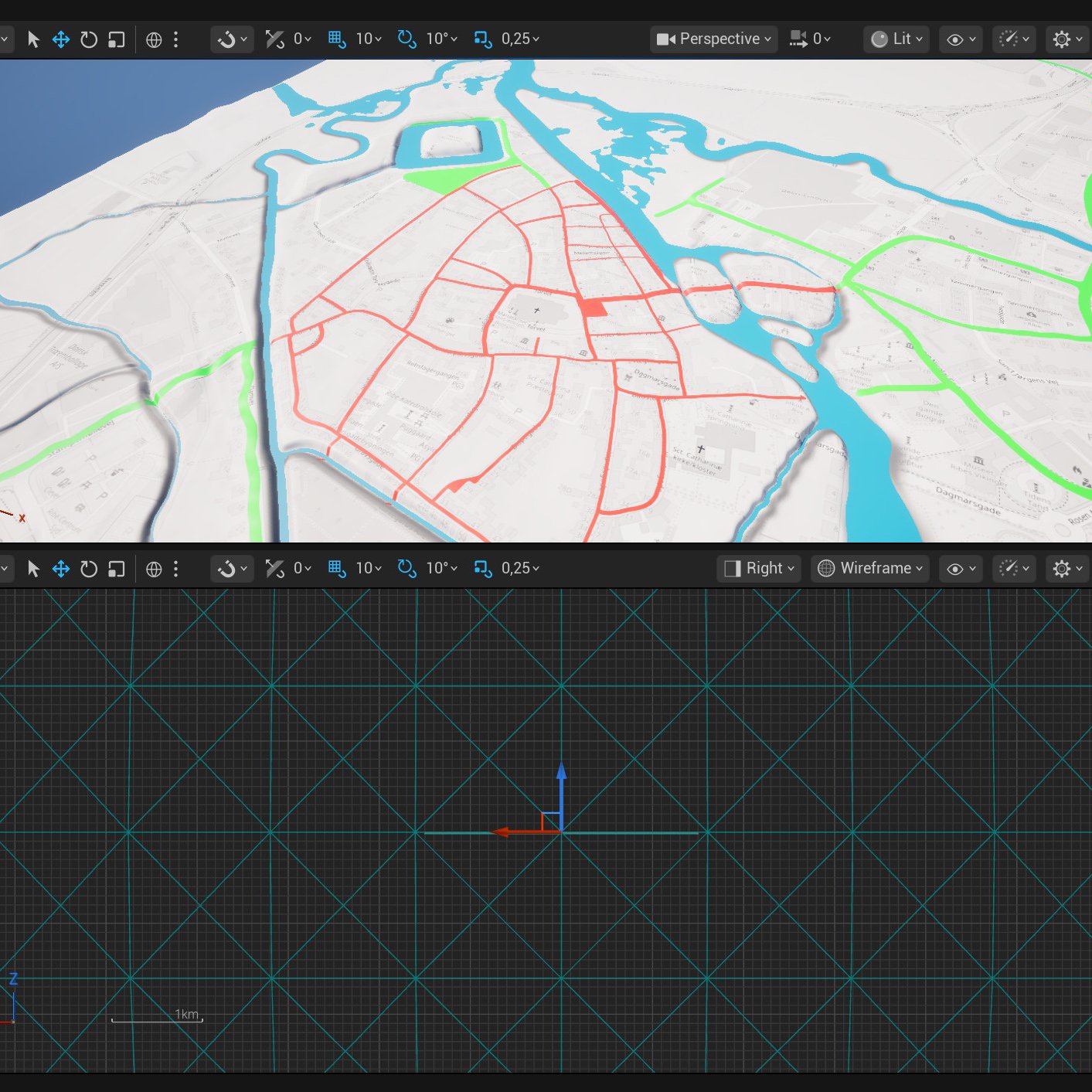Click the '1km' scale label in Right viewport
This screenshot has height=1092, width=1092.
[x=187, y=1014]
